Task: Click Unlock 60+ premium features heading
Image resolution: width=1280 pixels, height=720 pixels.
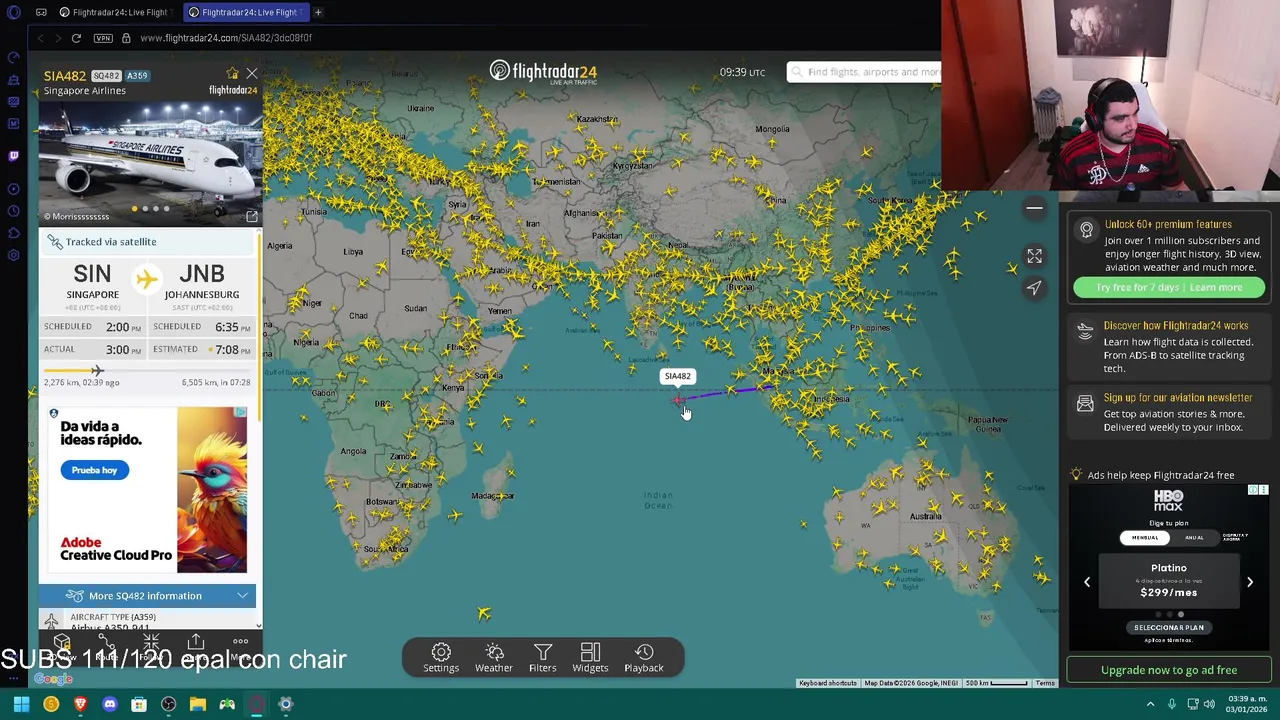Action: [x=1168, y=225]
